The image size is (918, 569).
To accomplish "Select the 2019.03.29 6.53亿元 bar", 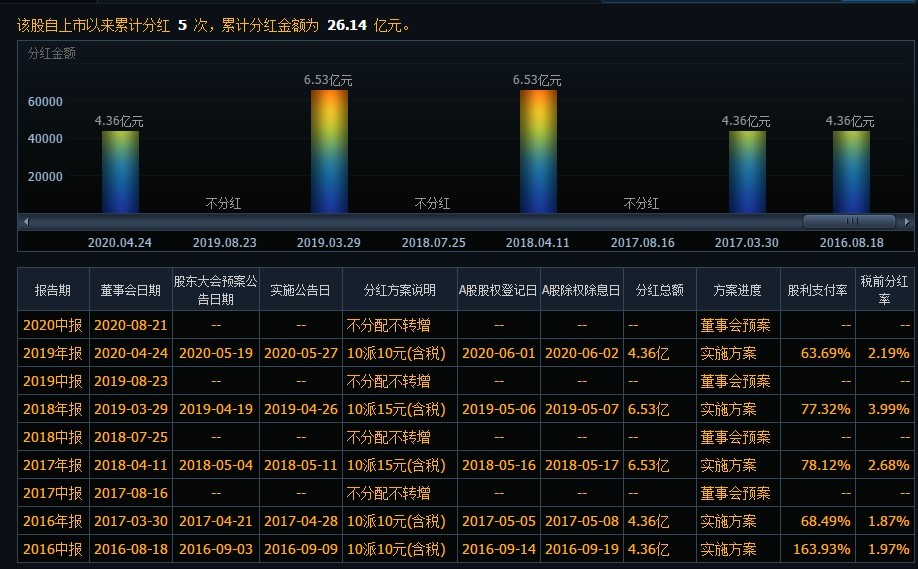I will 329,152.
